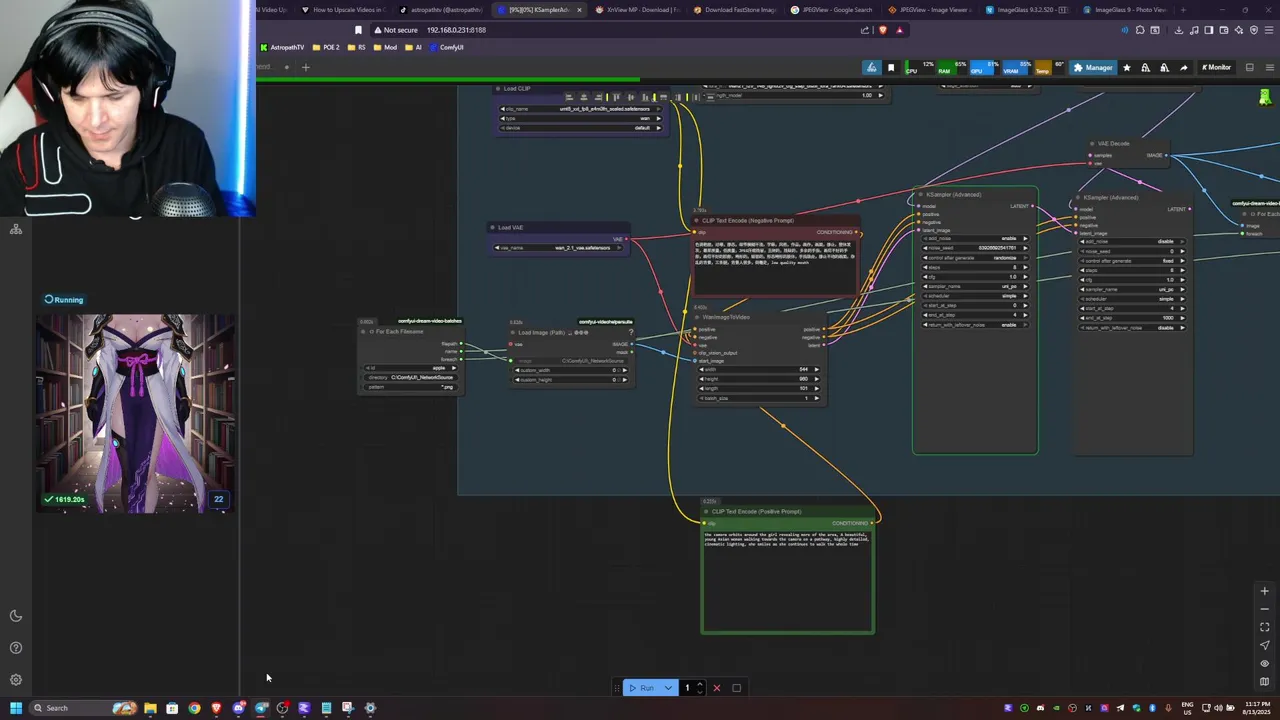Click the width field in WanImageToVideo node
Screen dimensions: 1280x720
coord(760,369)
